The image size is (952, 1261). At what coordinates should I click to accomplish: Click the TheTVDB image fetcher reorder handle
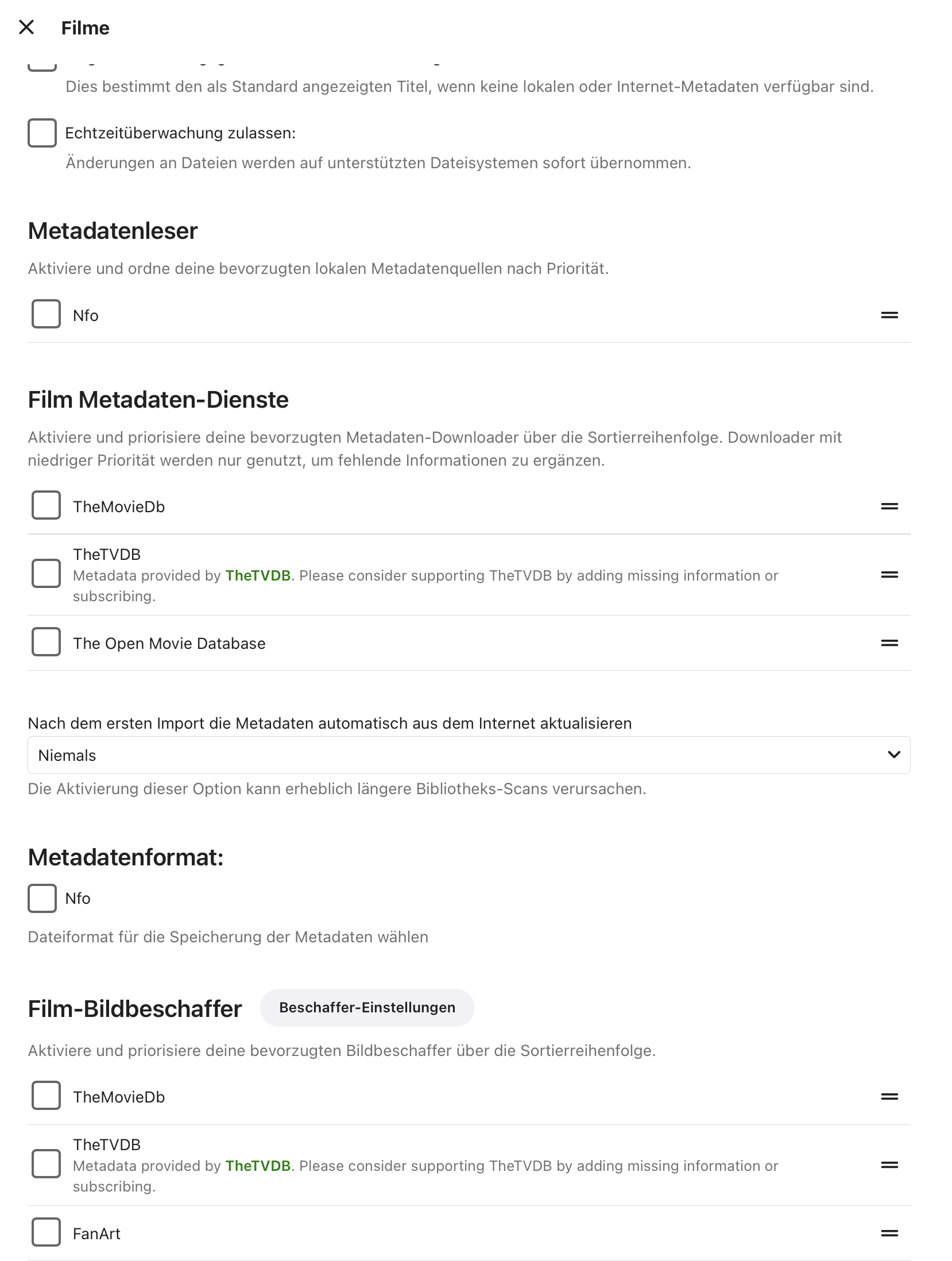pyautogui.click(x=889, y=1165)
